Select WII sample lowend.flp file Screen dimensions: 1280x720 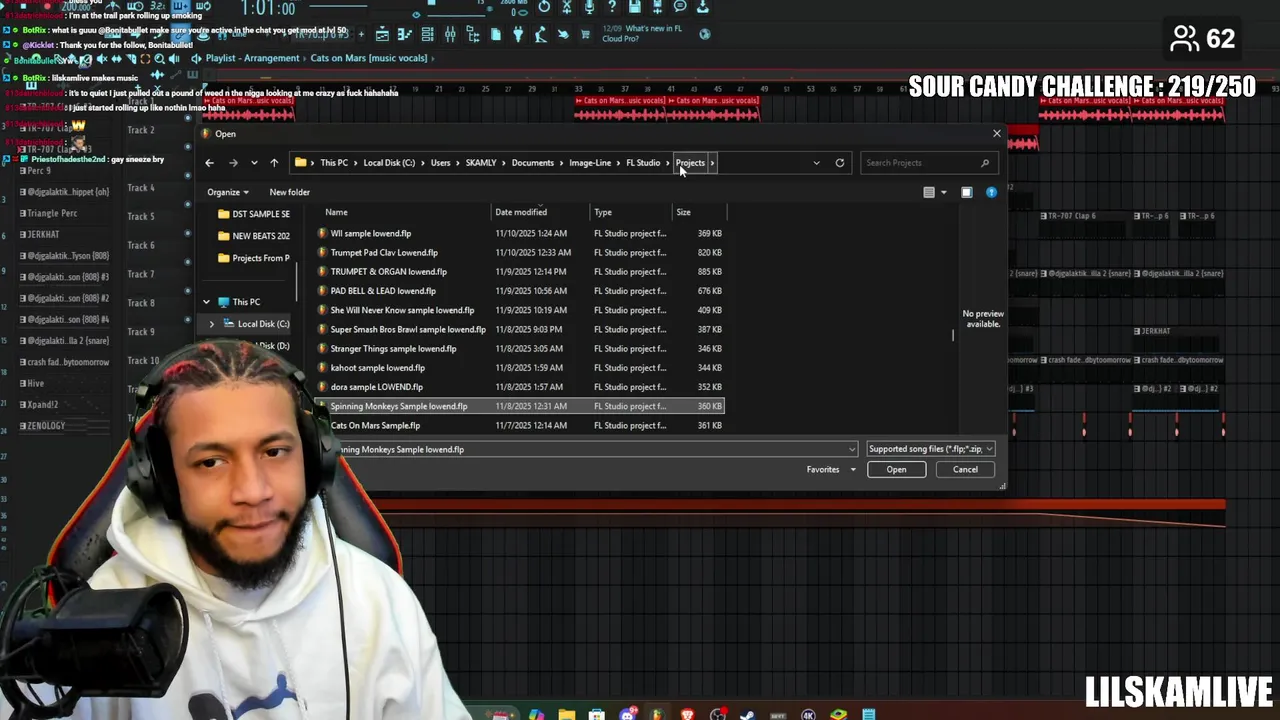(x=519, y=233)
